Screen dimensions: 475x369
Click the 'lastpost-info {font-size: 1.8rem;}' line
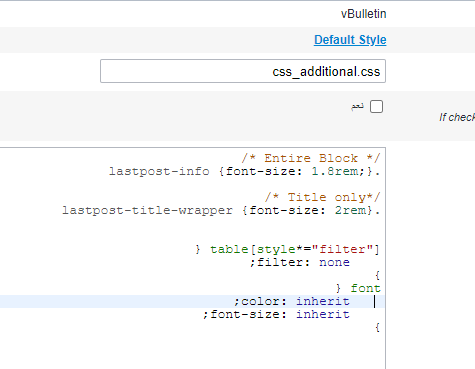coord(245,171)
